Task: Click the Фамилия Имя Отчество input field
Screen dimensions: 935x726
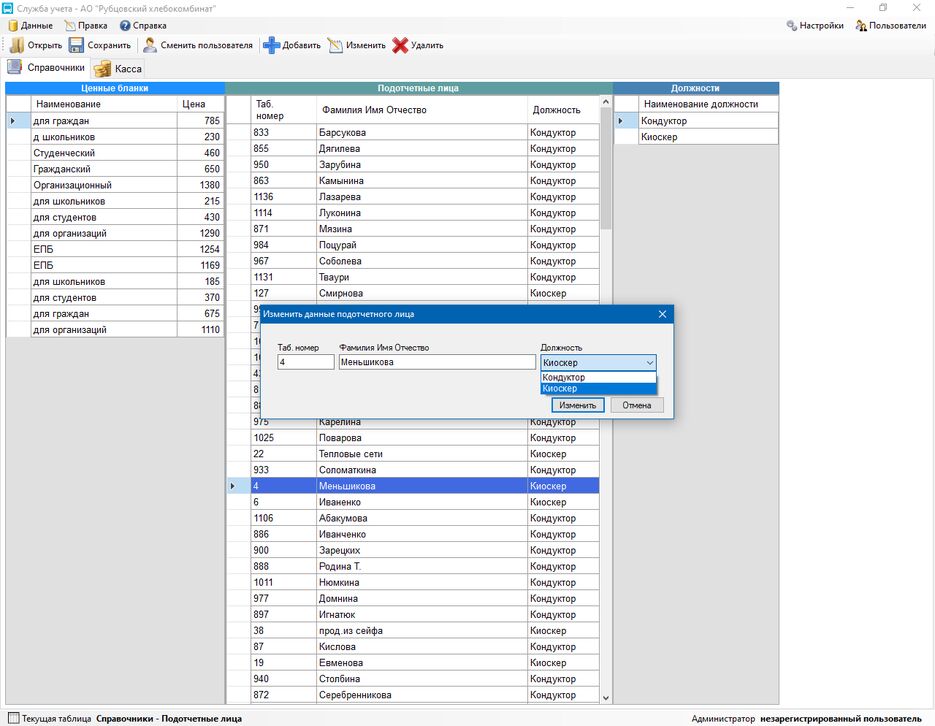Action: point(437,362)
